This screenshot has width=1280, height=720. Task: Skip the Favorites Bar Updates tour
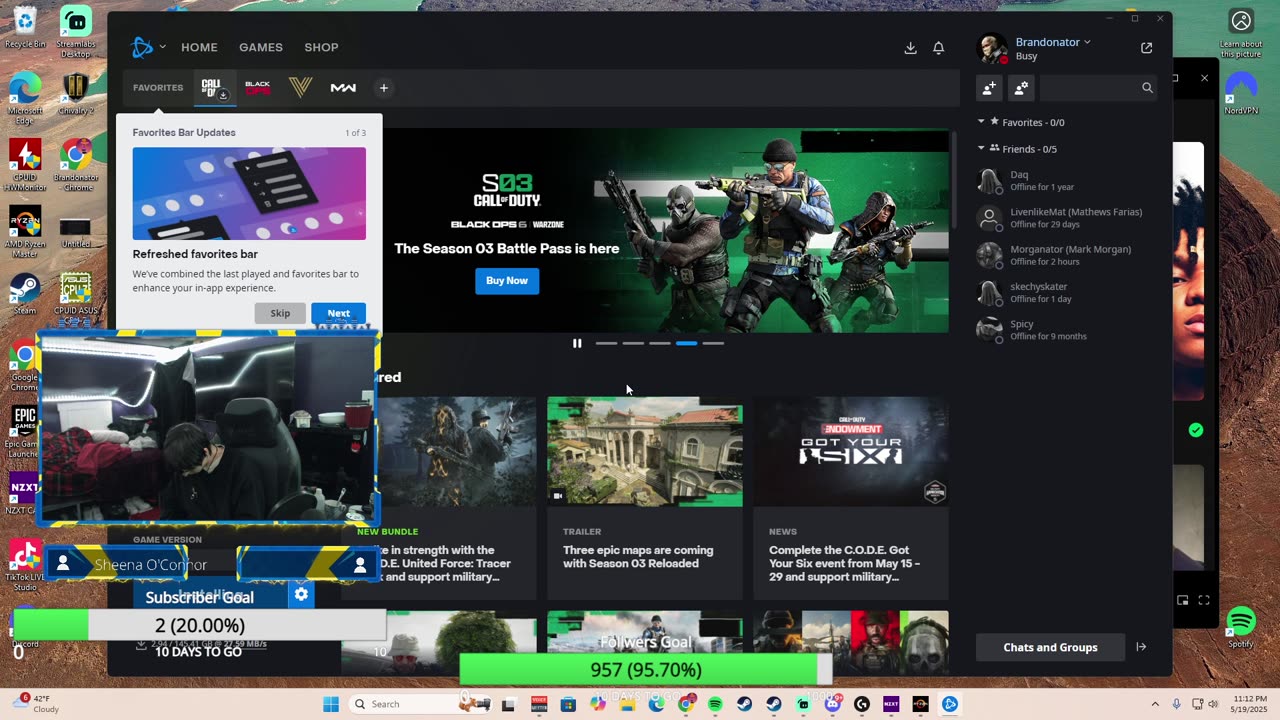click(x=280, y=313)
